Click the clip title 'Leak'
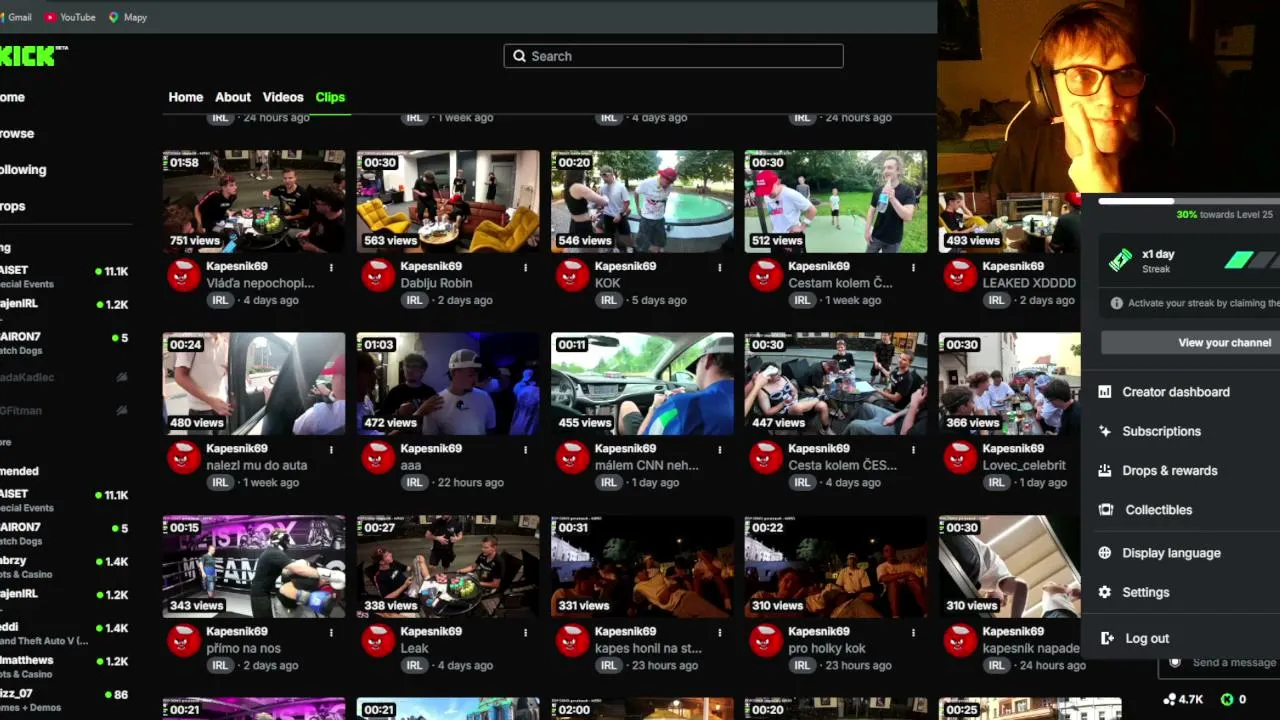The height and width of the screenshot is (720, 1280). tap(414, 648)
